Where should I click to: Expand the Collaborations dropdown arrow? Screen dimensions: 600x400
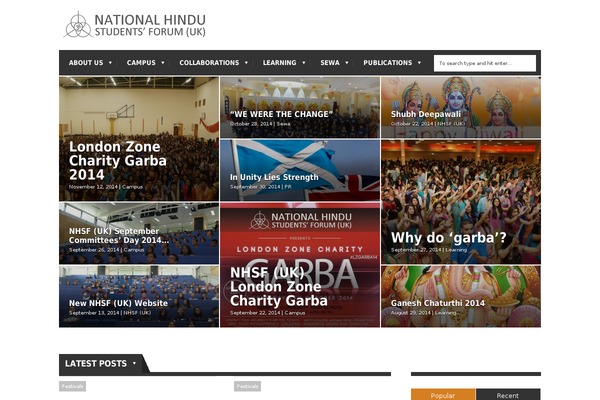246,63
